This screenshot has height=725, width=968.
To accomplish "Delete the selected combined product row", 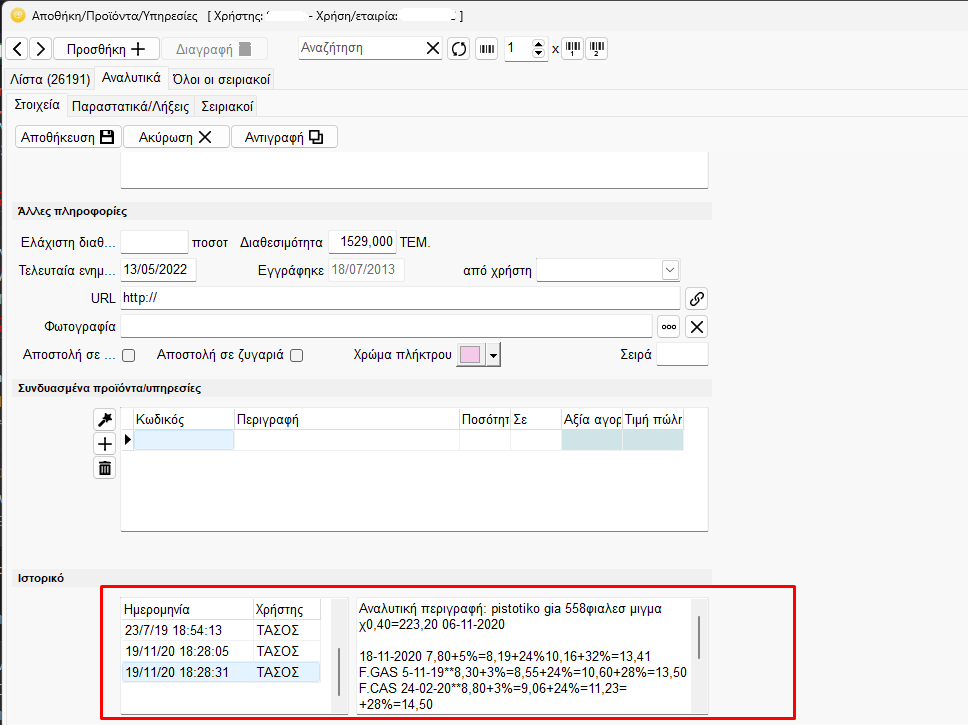I will [x=104, y=467].
